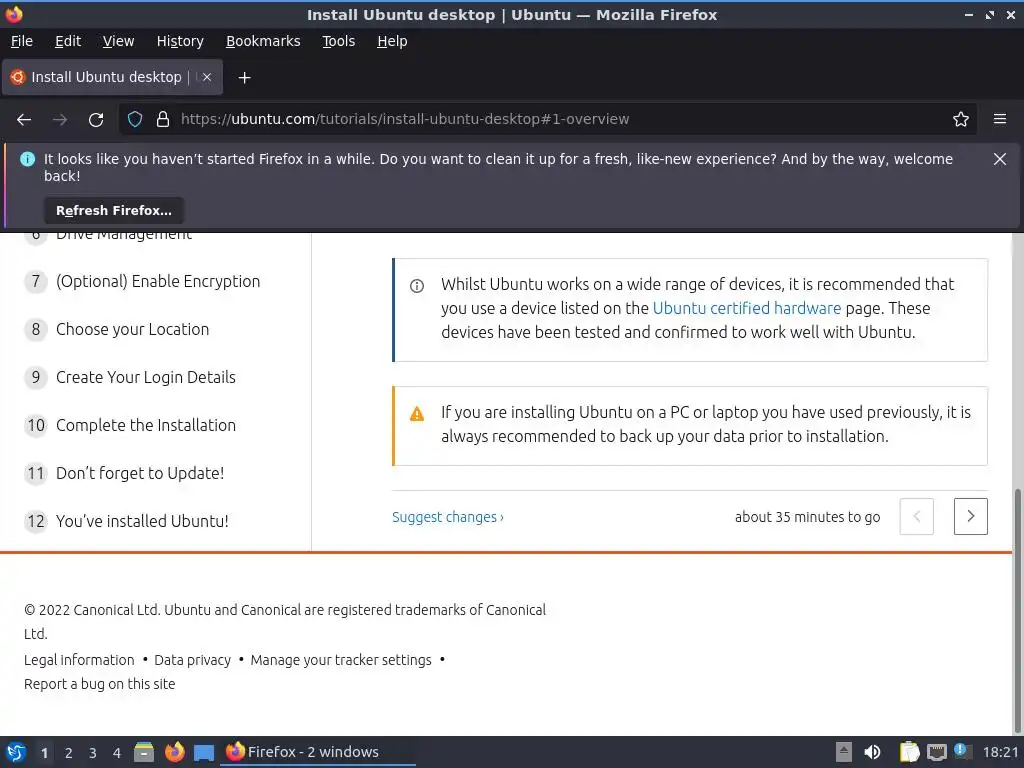Open the Bookmarks menu
The width and height of the screenshot is (1024, 768).
(x=263, y=41)
